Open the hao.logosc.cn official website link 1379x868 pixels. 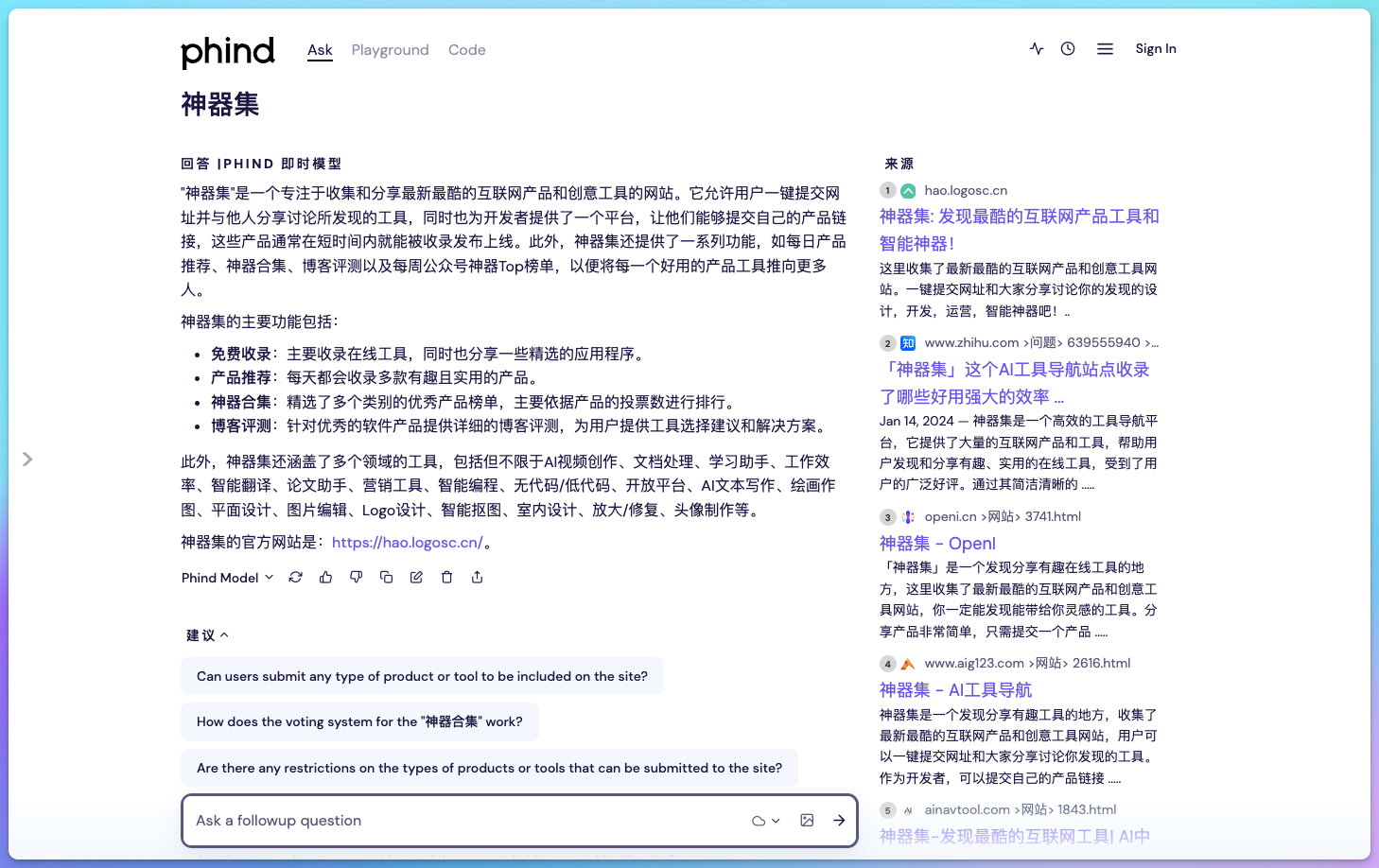point(407,543)
